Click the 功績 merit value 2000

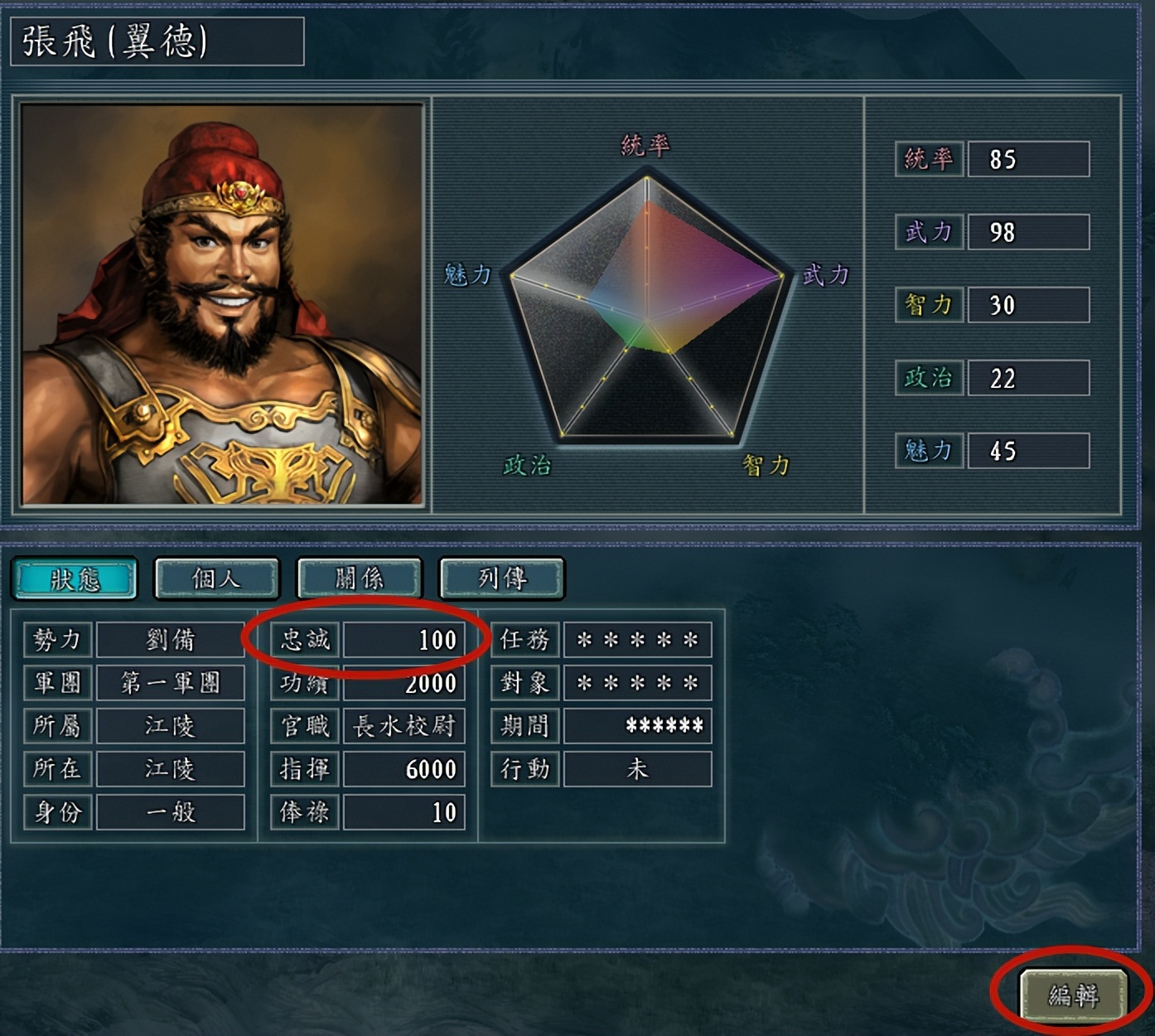(404, 683)
